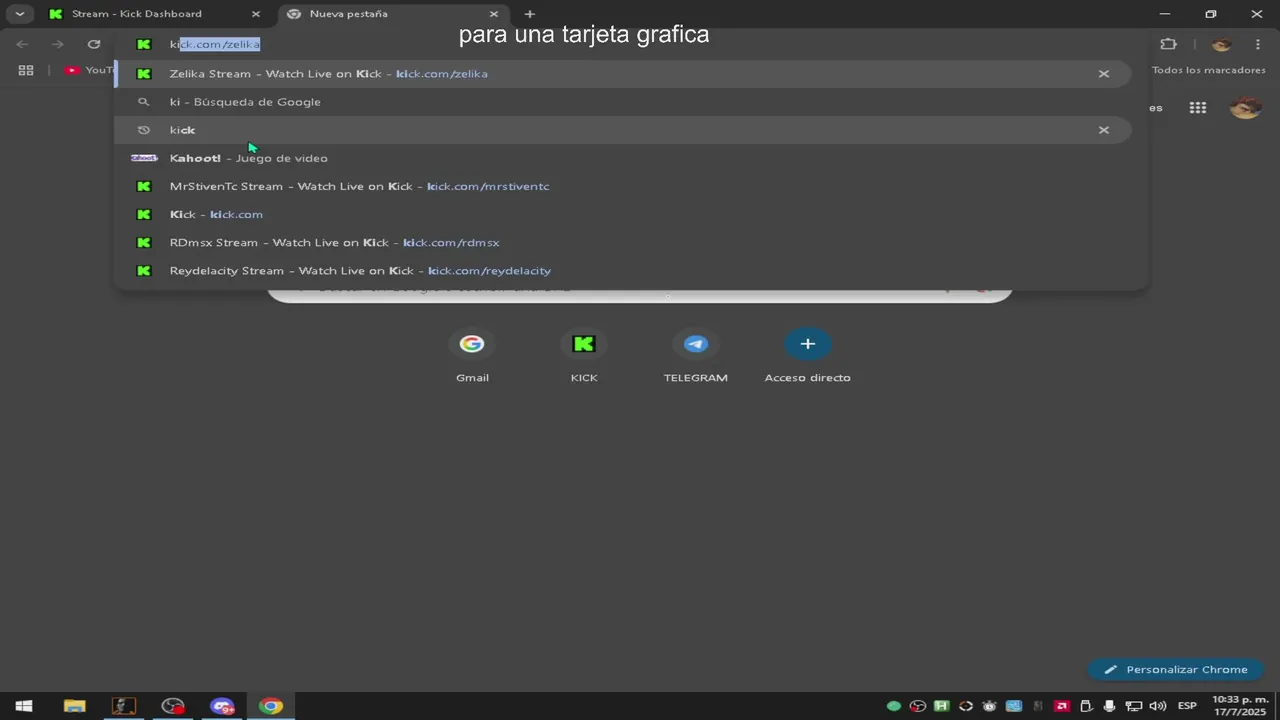Viewport: 1280px width, 720px height.
Task: Open the TELEGRAM shortcut tile
Action: click(x=696, y=356)
